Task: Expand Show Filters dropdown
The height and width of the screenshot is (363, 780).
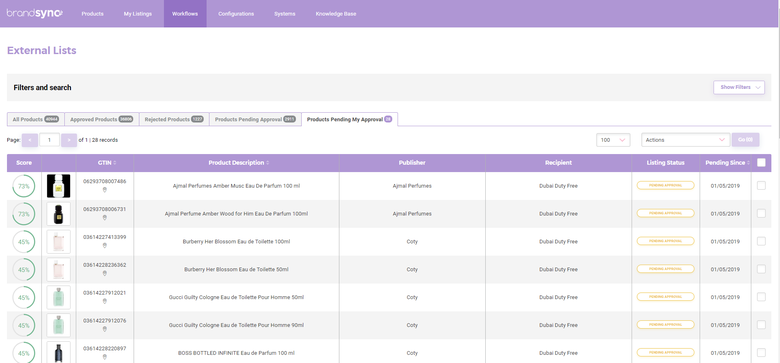Action: tap(739, 88)
